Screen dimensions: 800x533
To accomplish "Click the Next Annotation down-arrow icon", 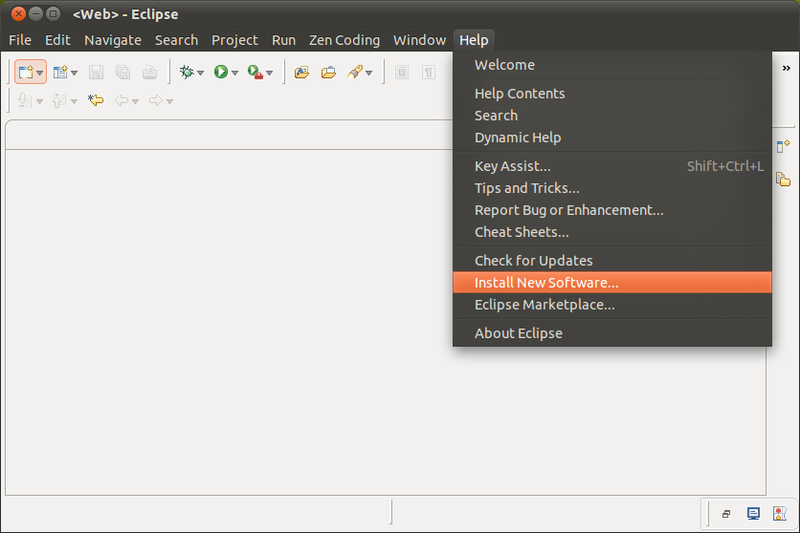I will click(x=24, y=100).
